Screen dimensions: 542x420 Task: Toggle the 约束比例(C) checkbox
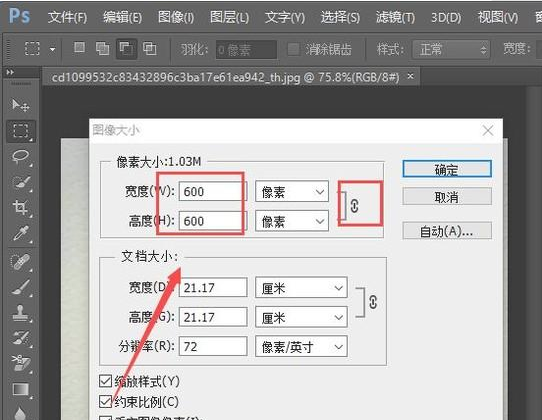(x=105, y=401)
